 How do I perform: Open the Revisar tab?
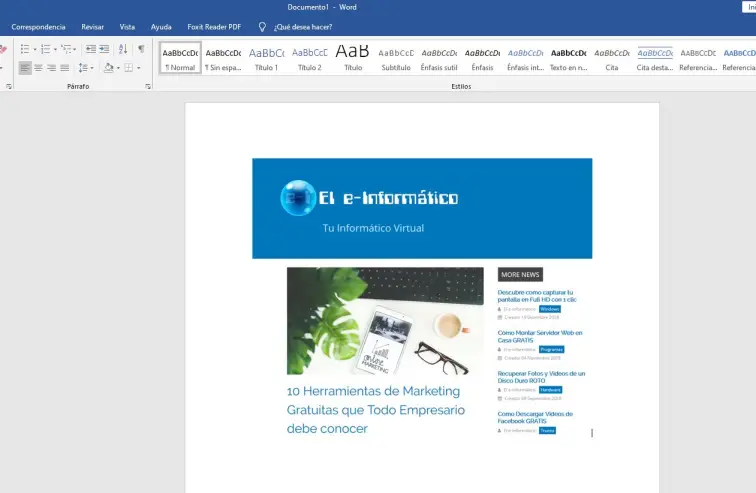tap(93, 27)
